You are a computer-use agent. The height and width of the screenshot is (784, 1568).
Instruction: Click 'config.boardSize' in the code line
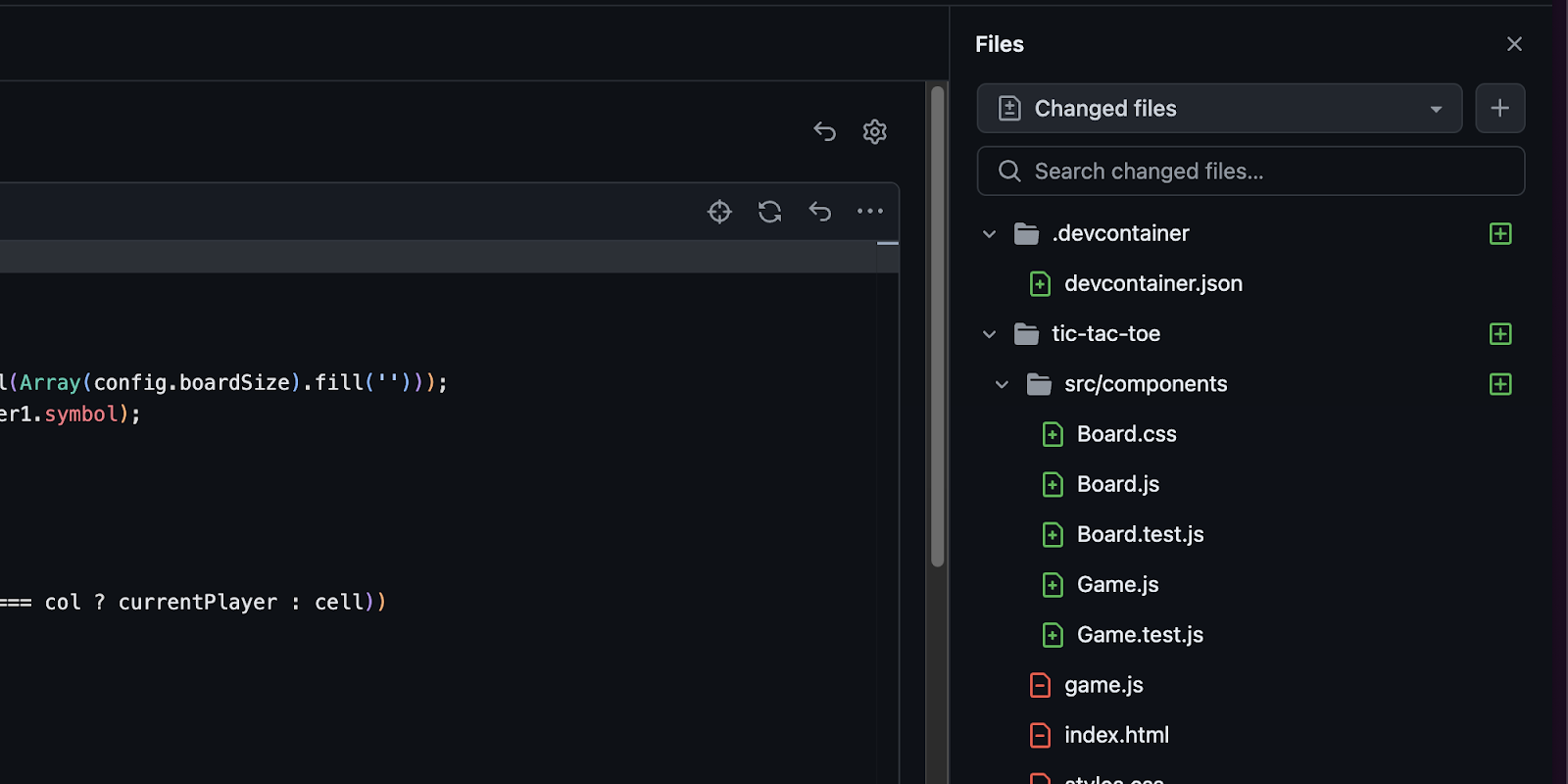click(x=192, y=382)
